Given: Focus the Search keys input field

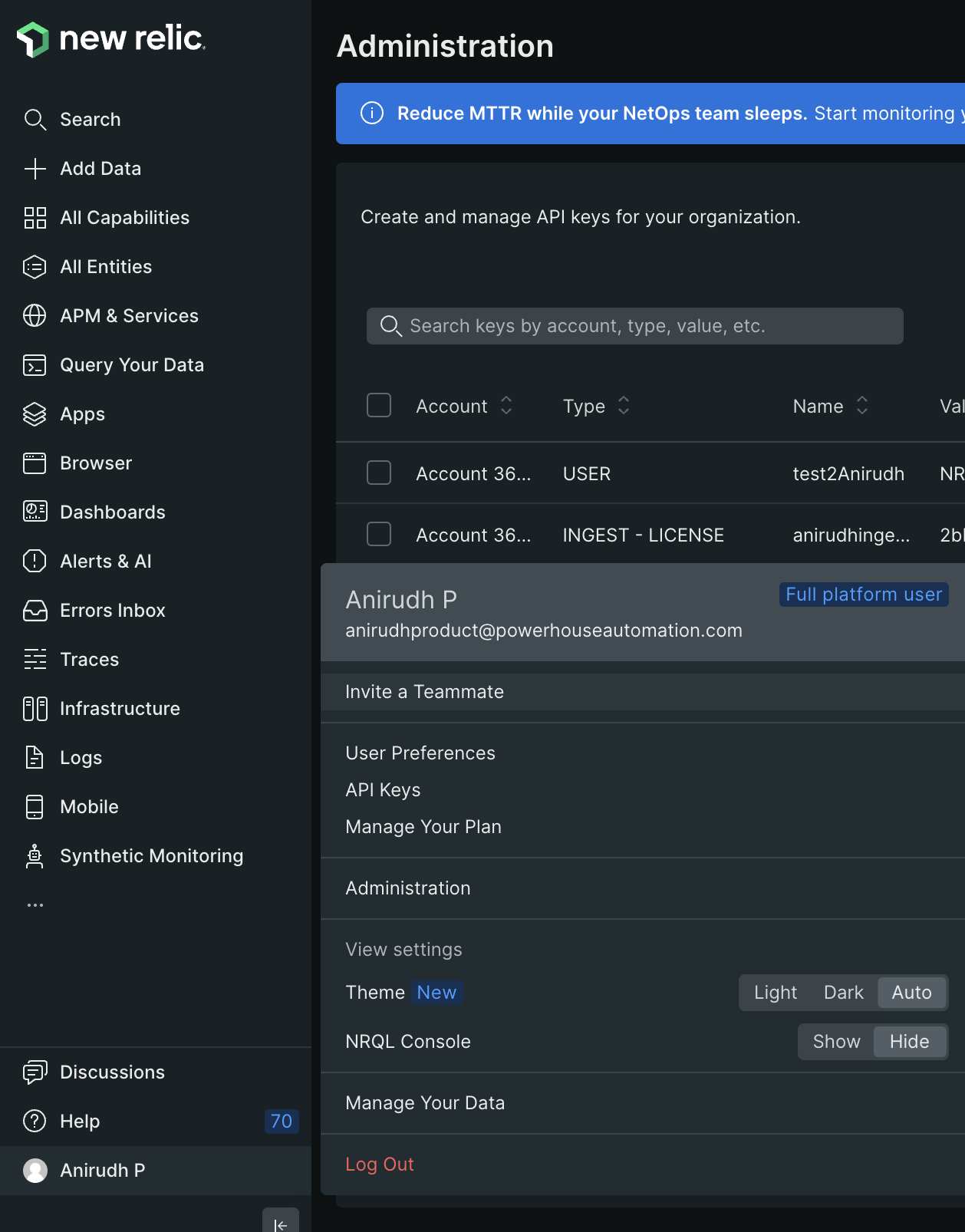Looking at the screenshot, I should [635, 326].
